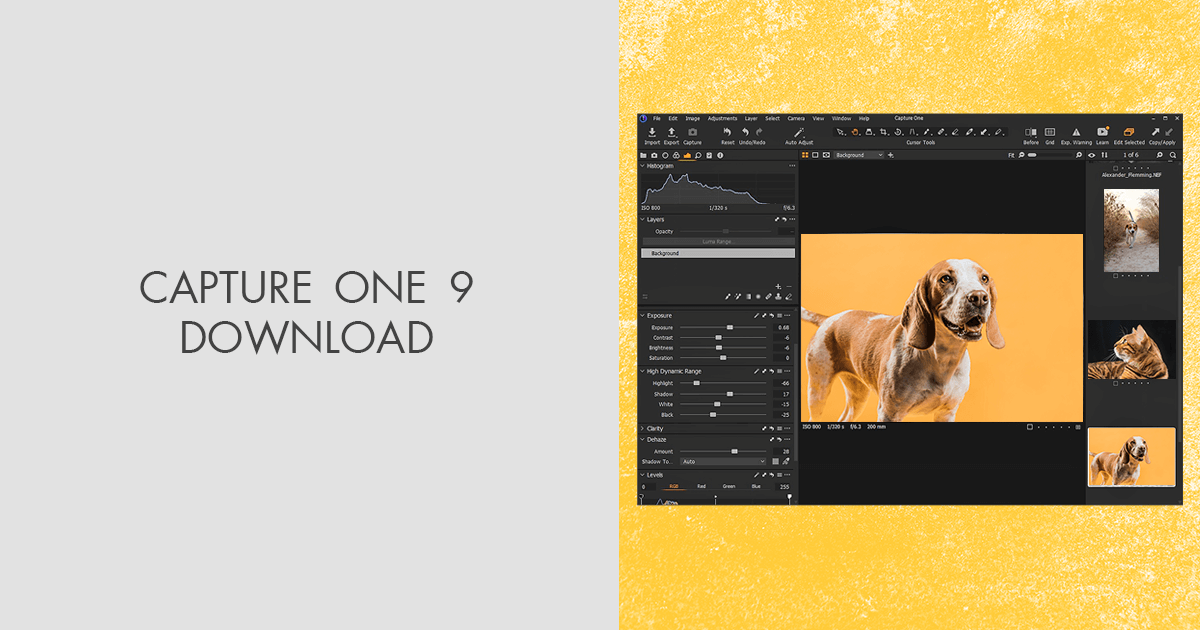The height and width of the screenshot is (630, 1200).
Task: Open the Learn panel
Action: pos(1102,132)
